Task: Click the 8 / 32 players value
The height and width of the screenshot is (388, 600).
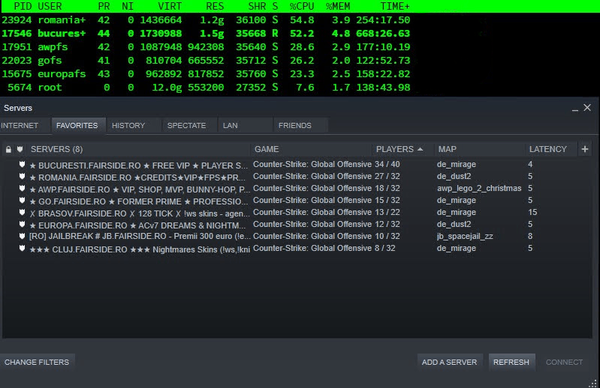Action: 385,248
